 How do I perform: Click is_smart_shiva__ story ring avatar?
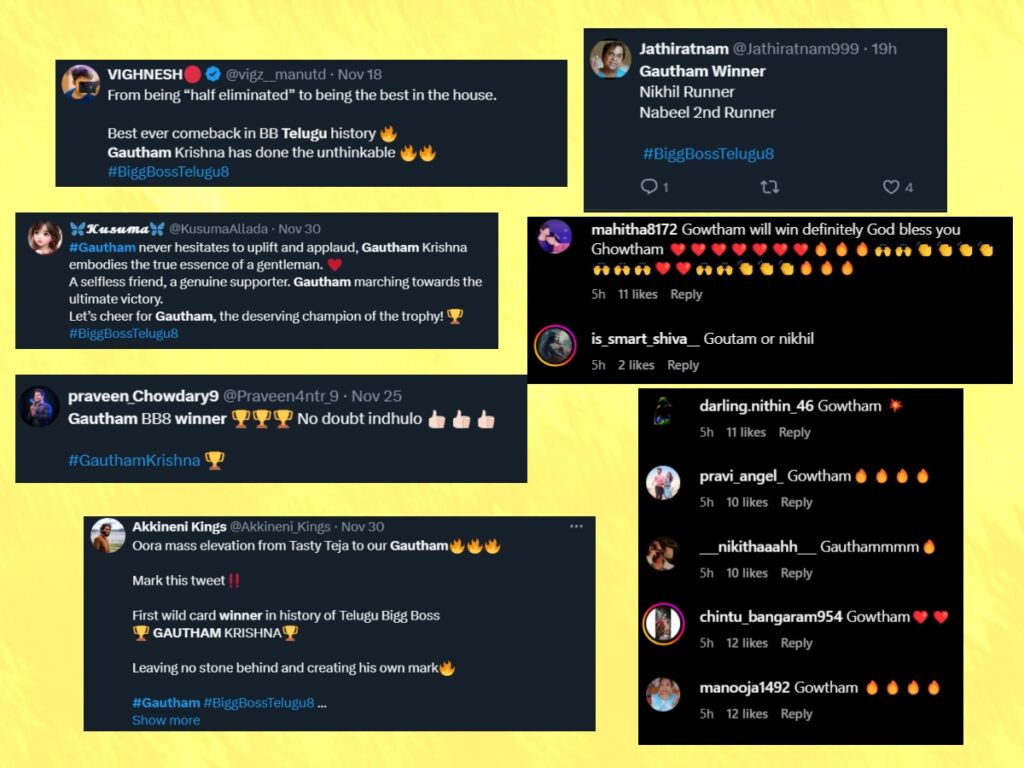point(555,345)
